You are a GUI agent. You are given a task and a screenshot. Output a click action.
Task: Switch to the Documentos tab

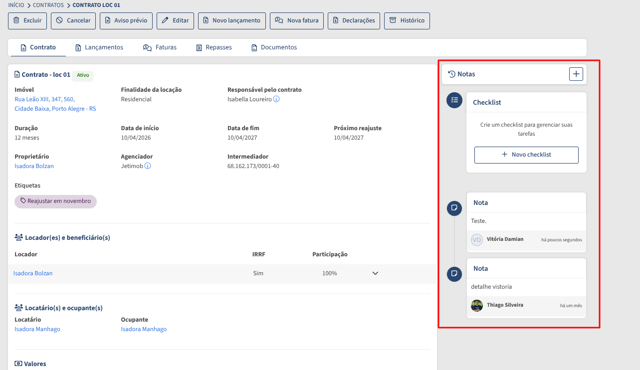pyautogui.click(x=274, y=47)
